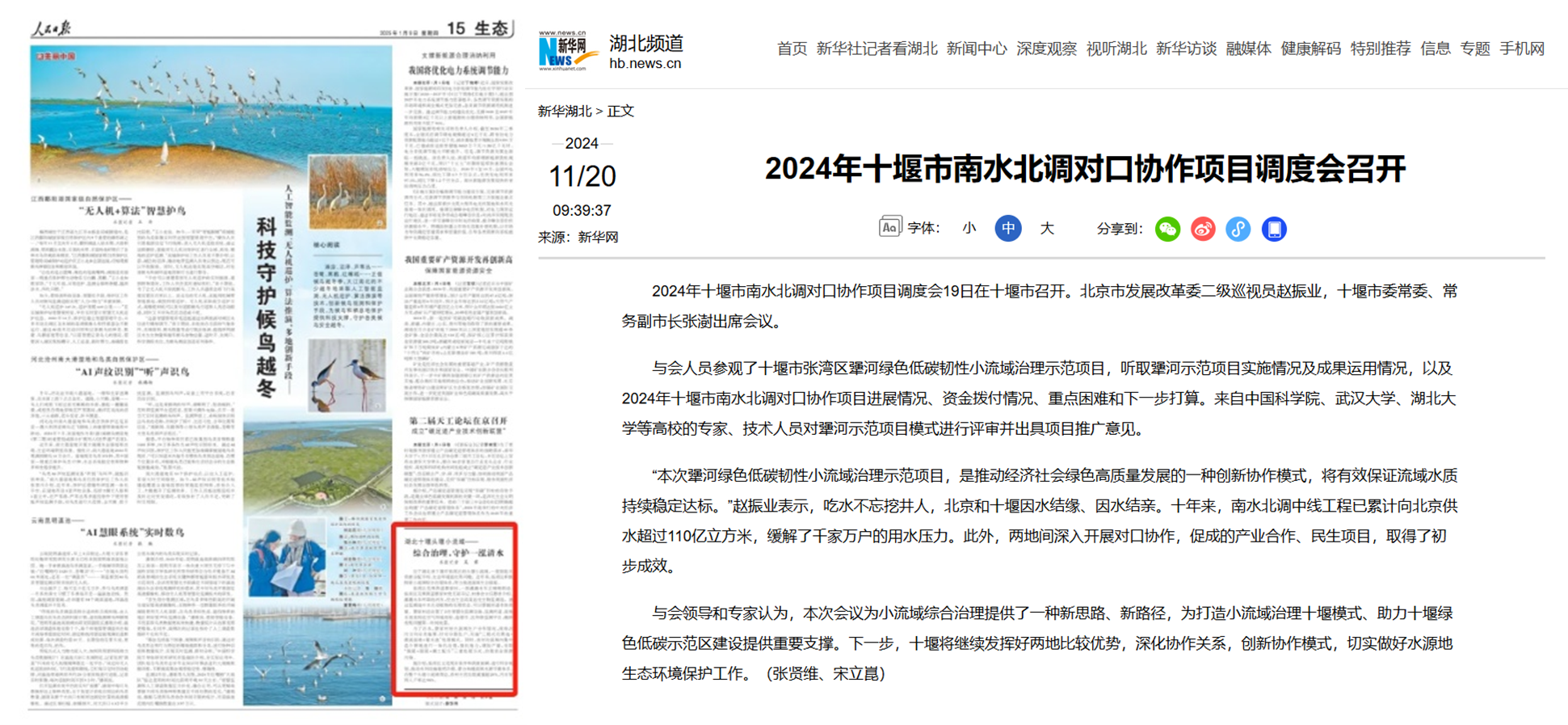Go to 新闻中心 in navigation bar

click(977, 49)
